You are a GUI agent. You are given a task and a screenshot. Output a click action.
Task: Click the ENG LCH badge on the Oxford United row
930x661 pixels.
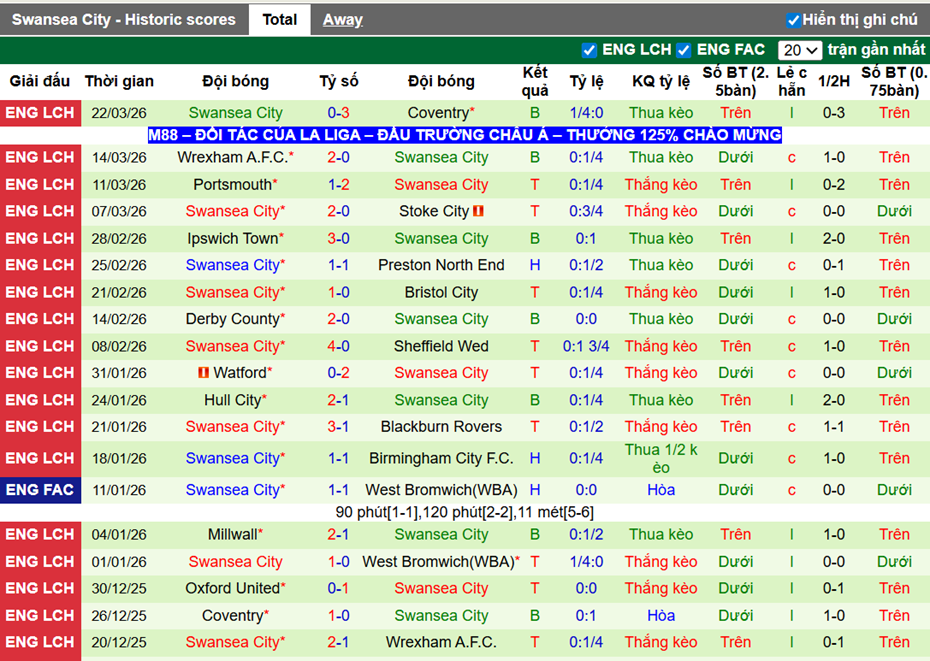click(41, 588)
